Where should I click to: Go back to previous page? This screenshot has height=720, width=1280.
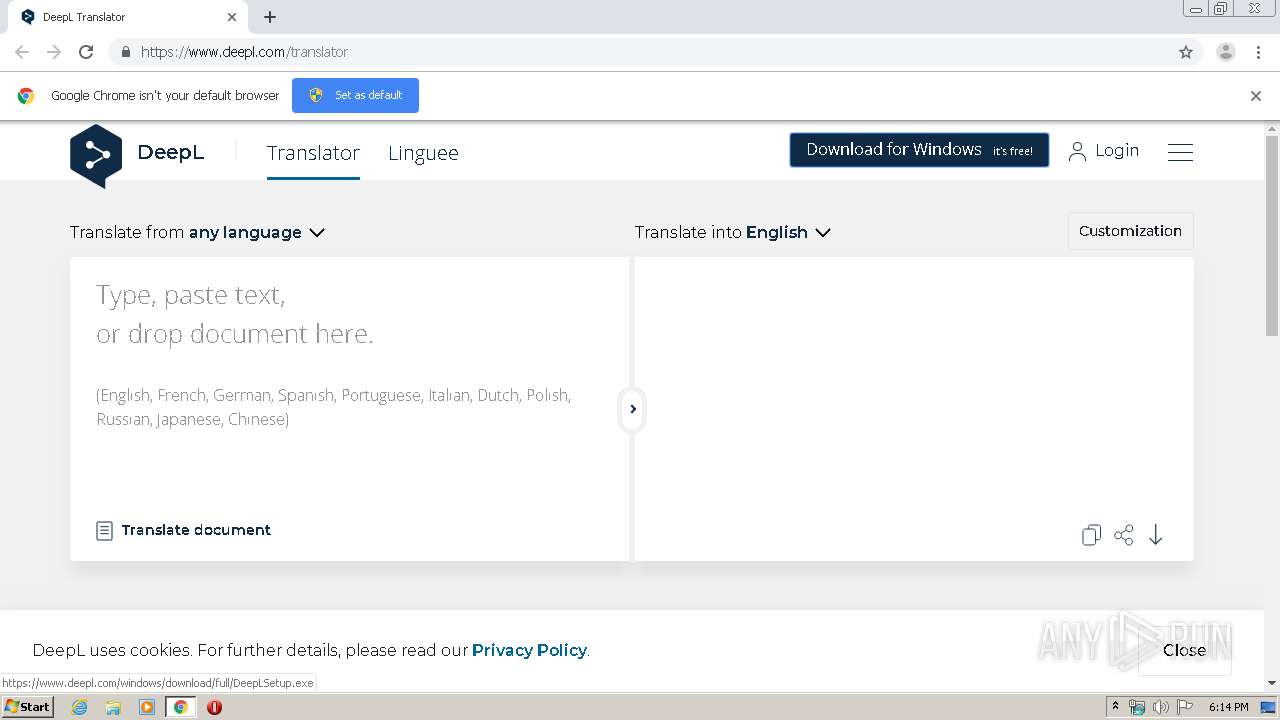[22, 52]
